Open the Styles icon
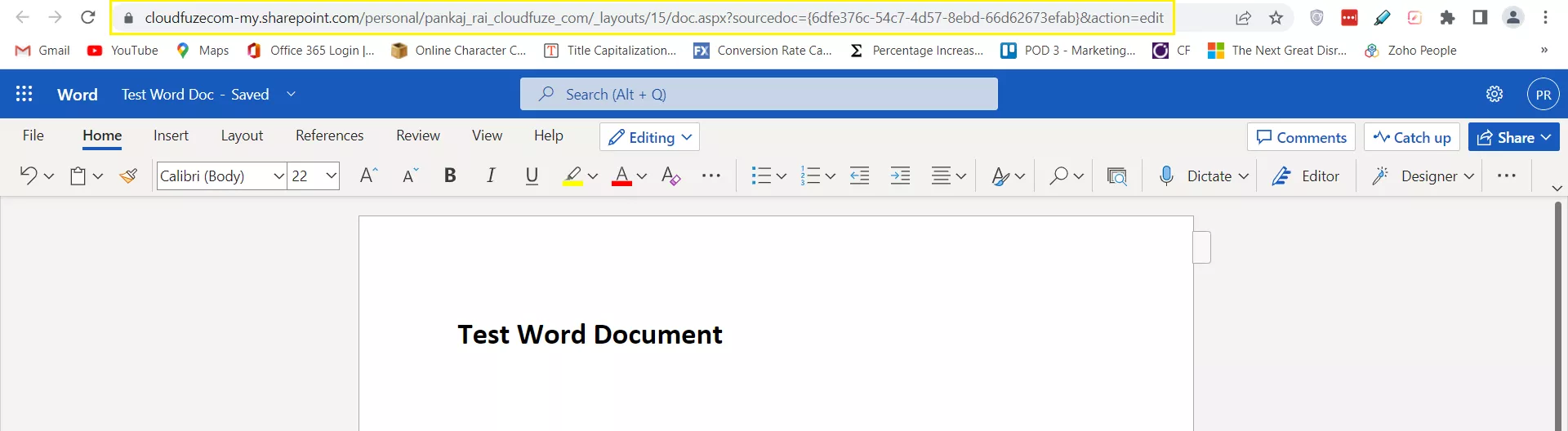Image resolution: width=1568 pixels, height=431 pixels. click(1000, 176)
